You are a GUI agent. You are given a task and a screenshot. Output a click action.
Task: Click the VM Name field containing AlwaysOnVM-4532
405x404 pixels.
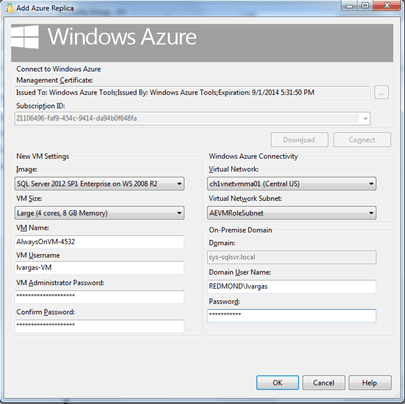click(99, 242)
